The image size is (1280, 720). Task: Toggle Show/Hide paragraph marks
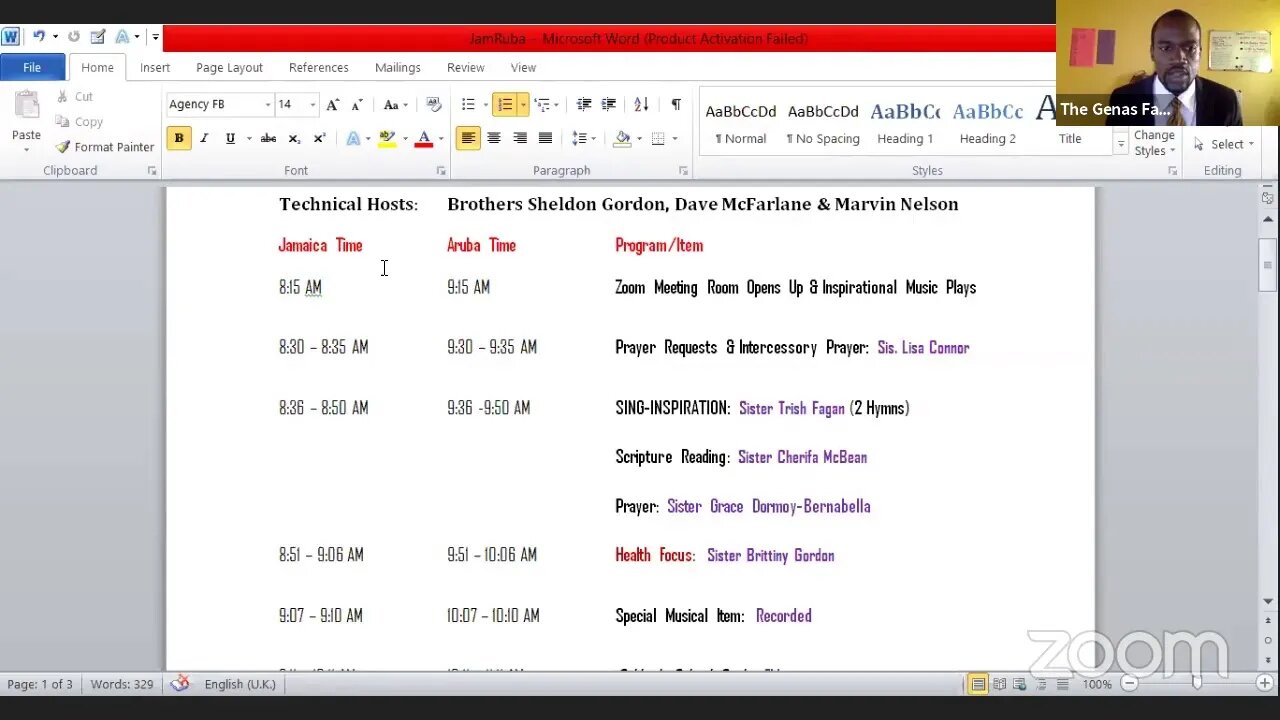(676, 104)
